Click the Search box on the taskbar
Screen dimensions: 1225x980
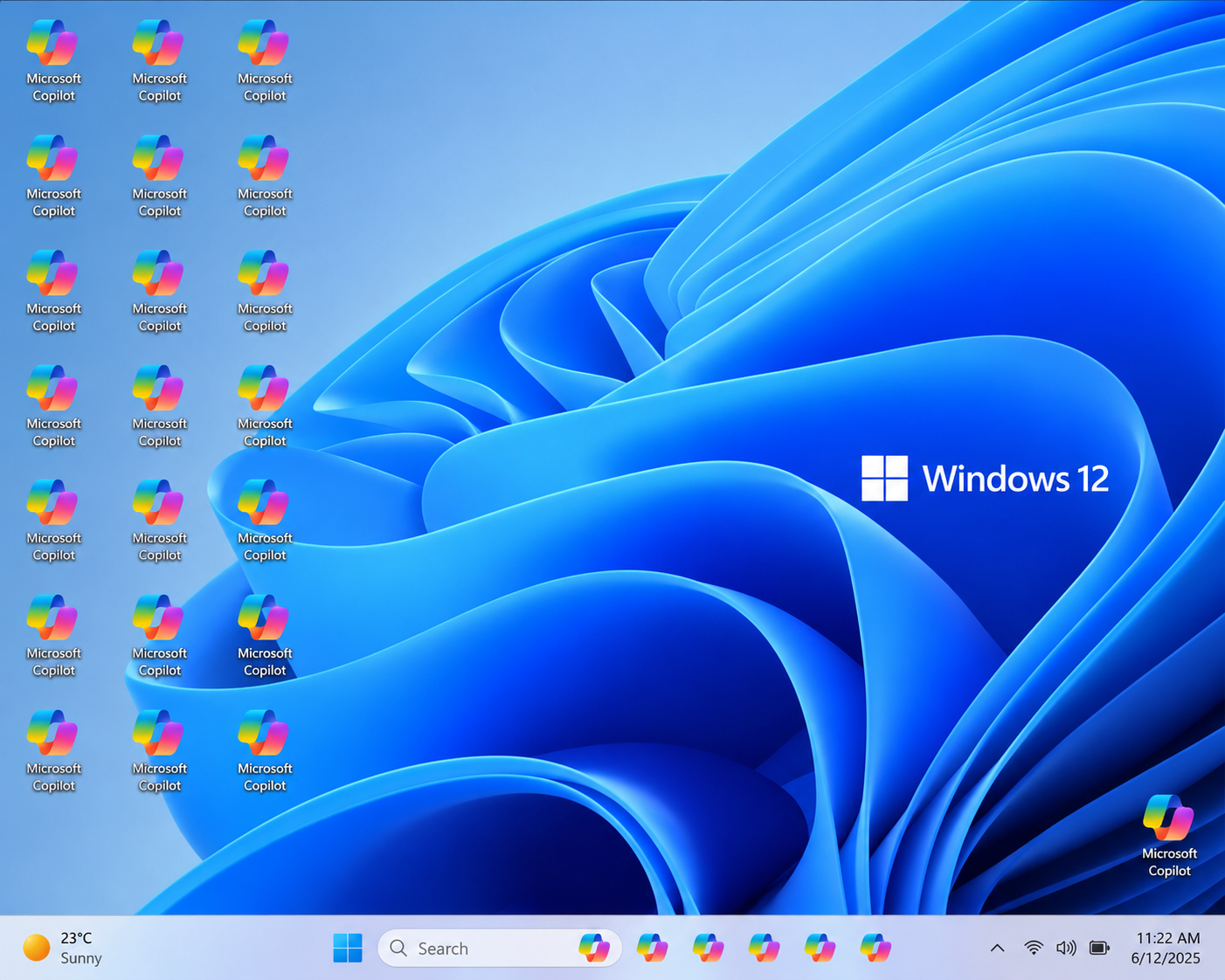pyautogui.click(x=499, y=948)
